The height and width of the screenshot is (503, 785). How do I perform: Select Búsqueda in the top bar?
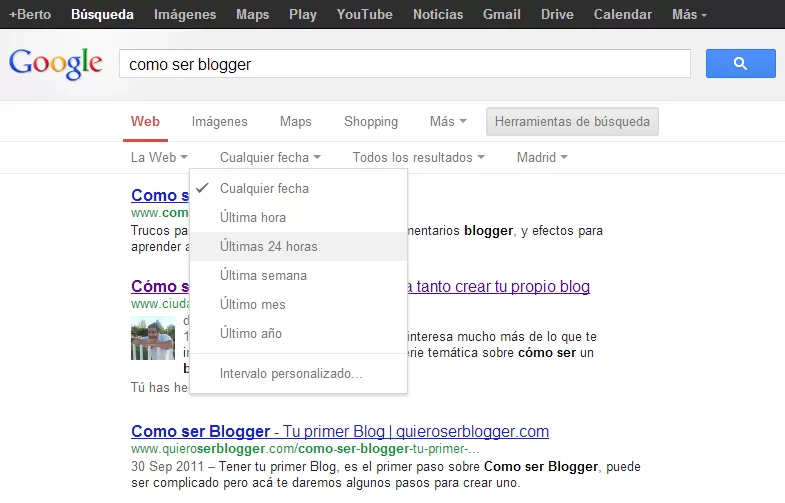point(102,14)
